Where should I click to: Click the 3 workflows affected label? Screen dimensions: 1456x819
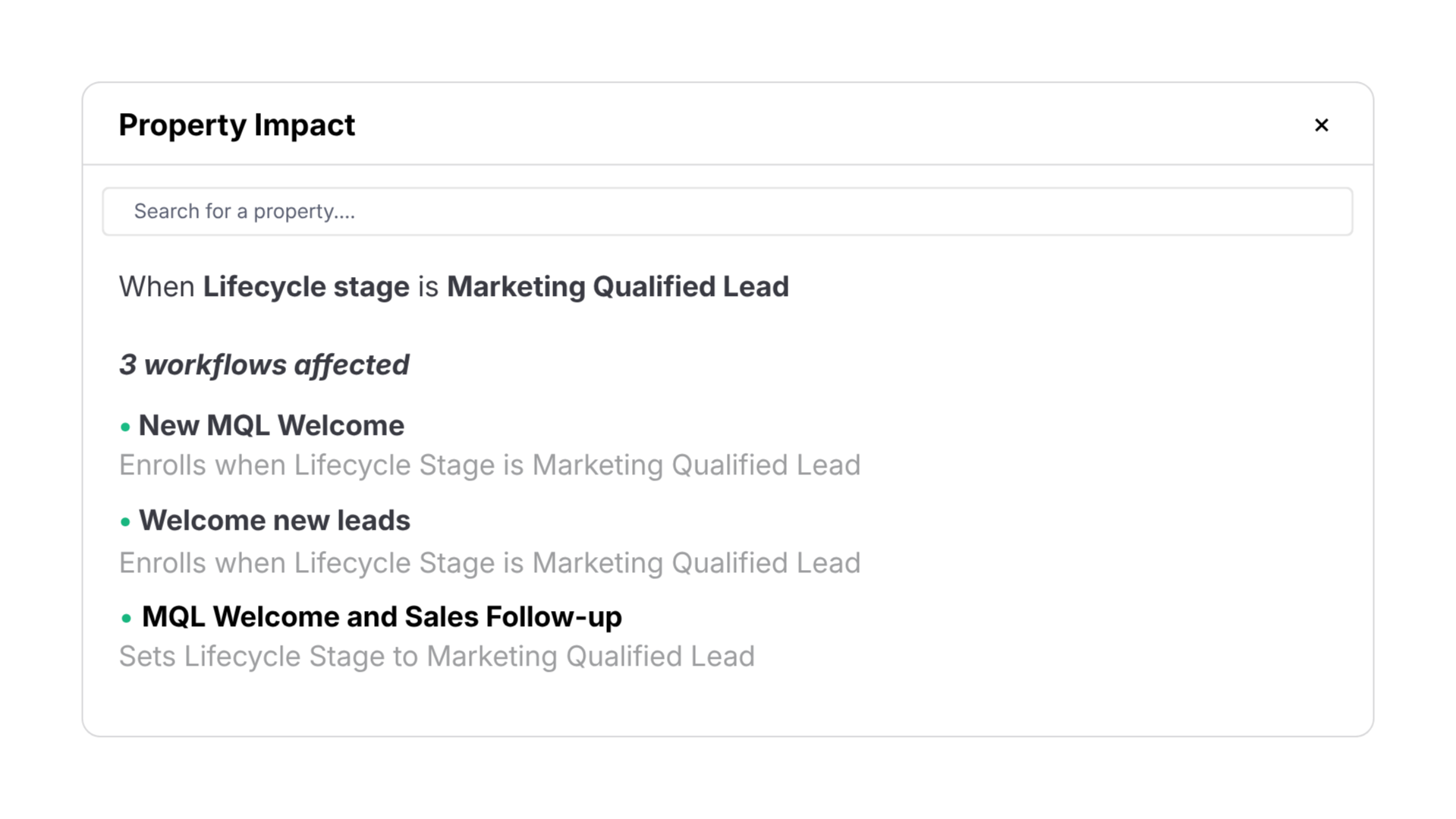(x=264, y=364)
